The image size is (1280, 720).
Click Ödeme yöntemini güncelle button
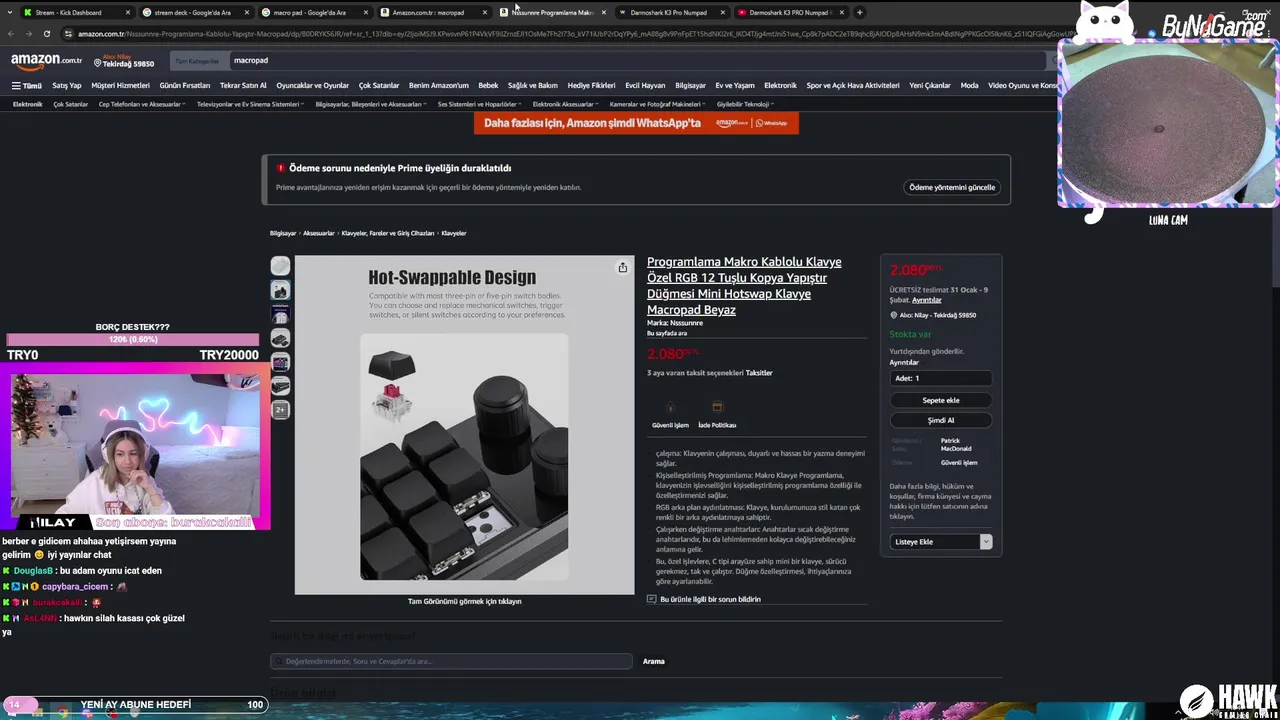(x=951, y=187)
